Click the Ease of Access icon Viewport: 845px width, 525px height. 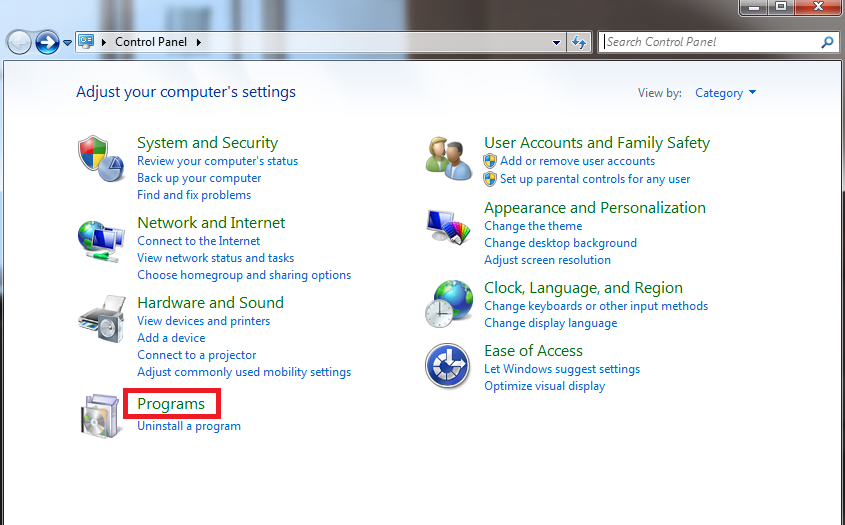447,366
